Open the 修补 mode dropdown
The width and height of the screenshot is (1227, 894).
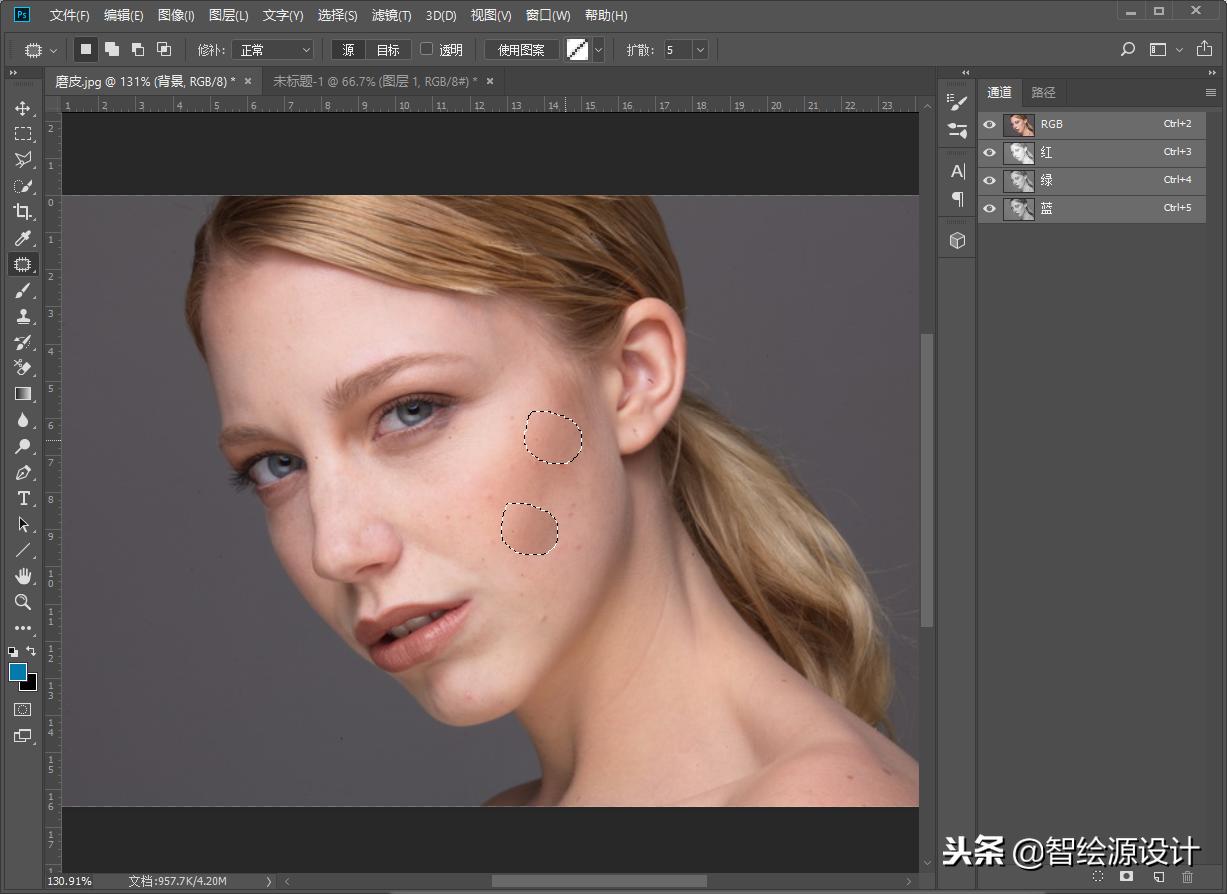tap(273, 50)
